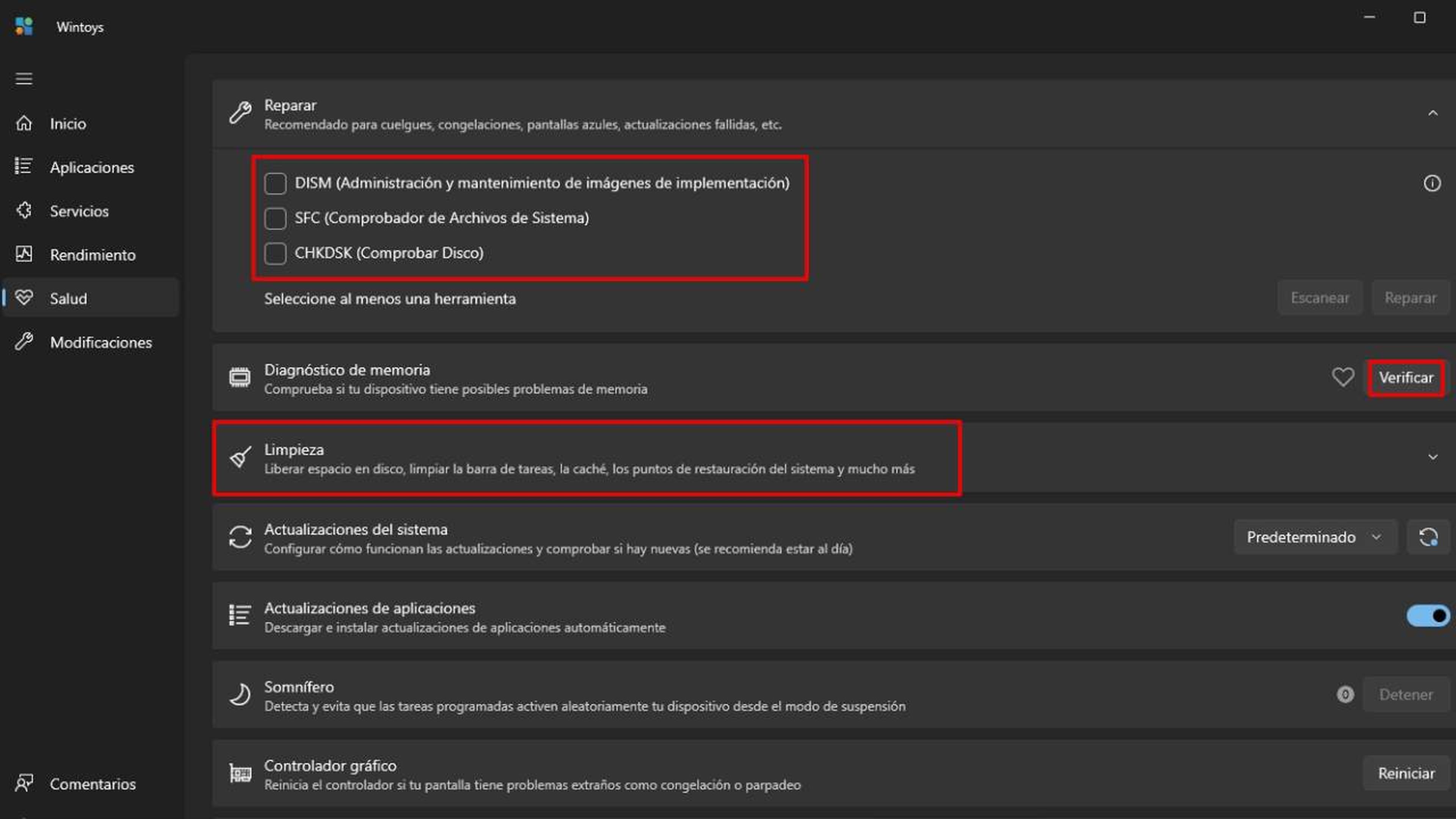Click the Wintoys app logo
Image resolution: width=1456 pixels, height=819 pixels.
(x=24, y=26)
